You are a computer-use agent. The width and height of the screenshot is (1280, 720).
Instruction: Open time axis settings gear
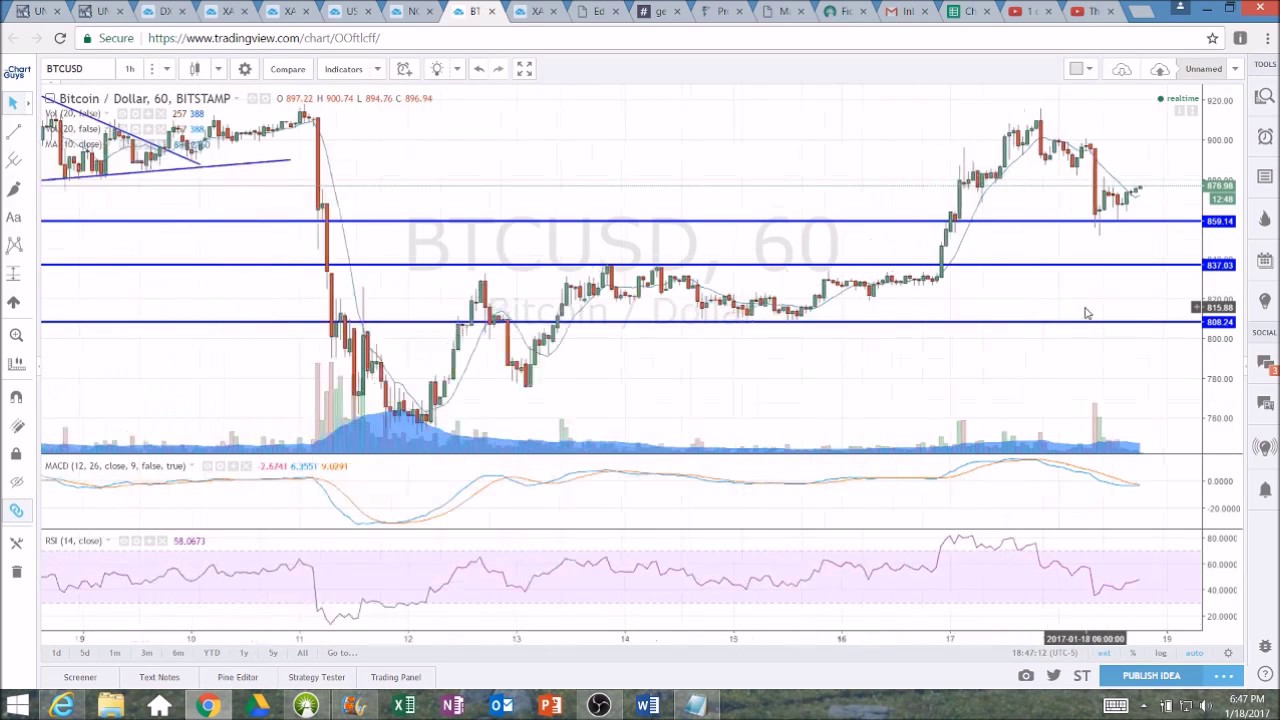tap(1228, 653)
